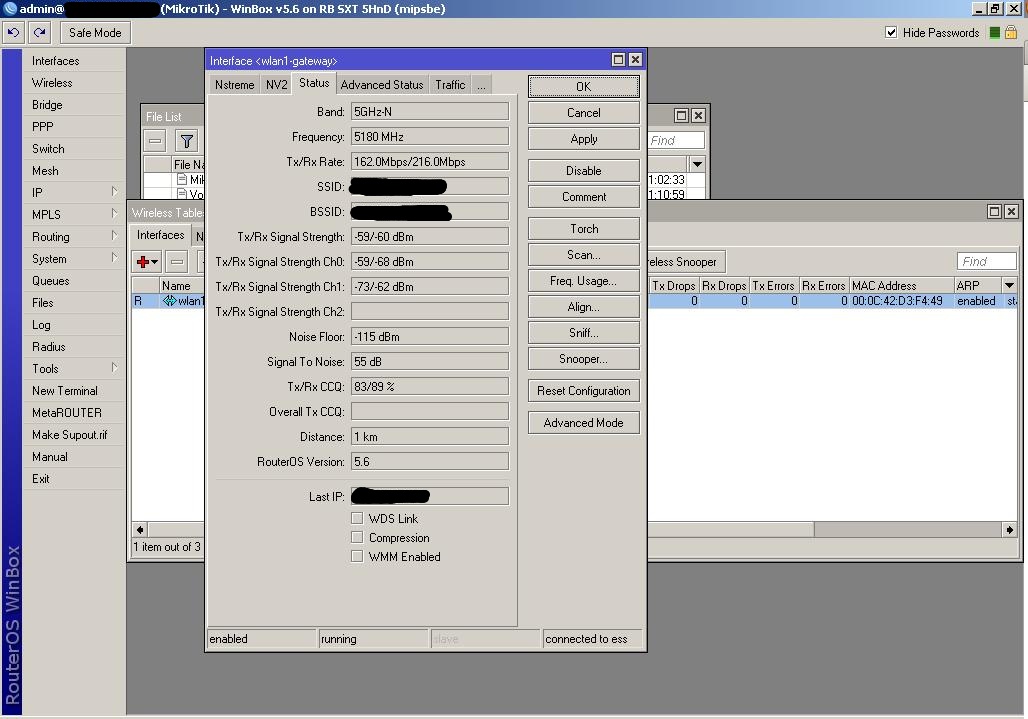Expand the System submenu

click(x=114, y=258)
